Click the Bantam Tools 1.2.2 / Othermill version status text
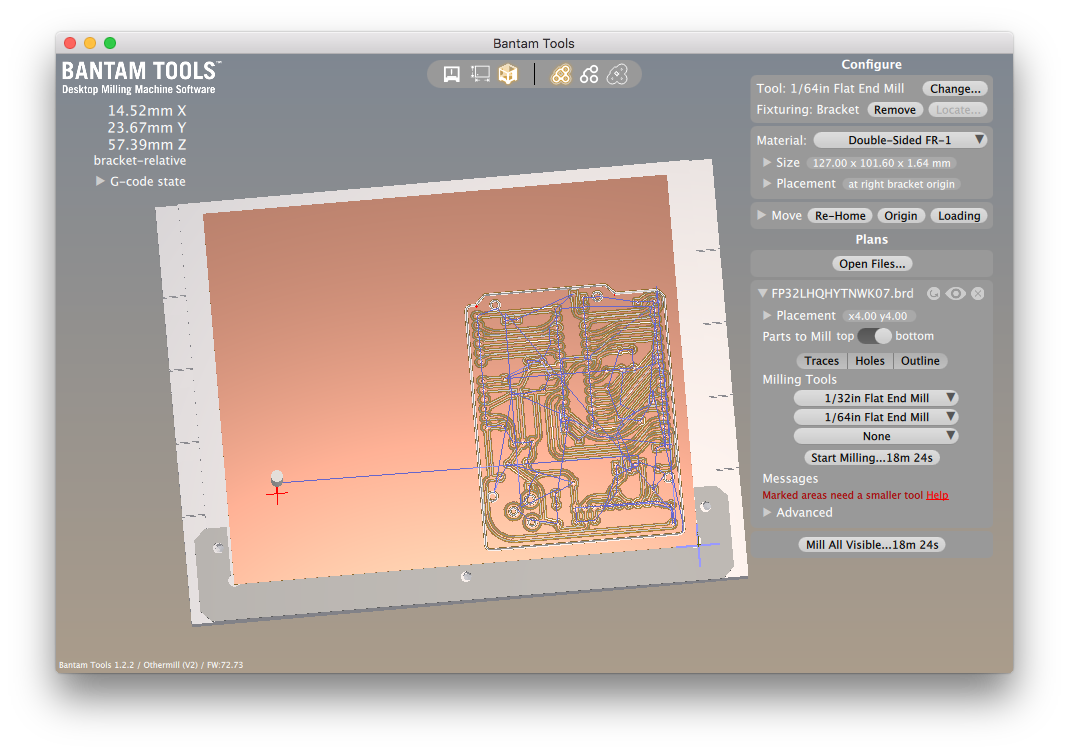 (x=151, y=665)
